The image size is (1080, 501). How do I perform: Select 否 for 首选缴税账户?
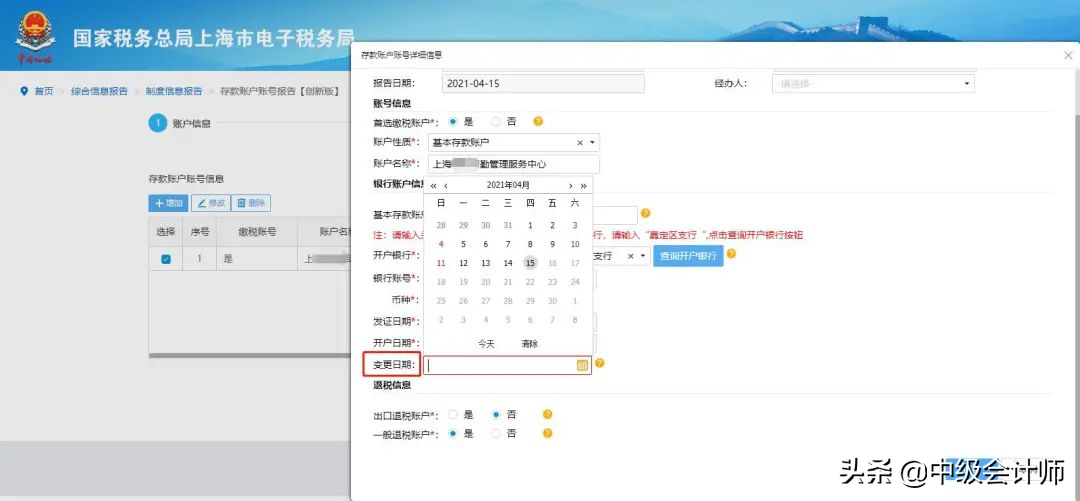point(496,121)
